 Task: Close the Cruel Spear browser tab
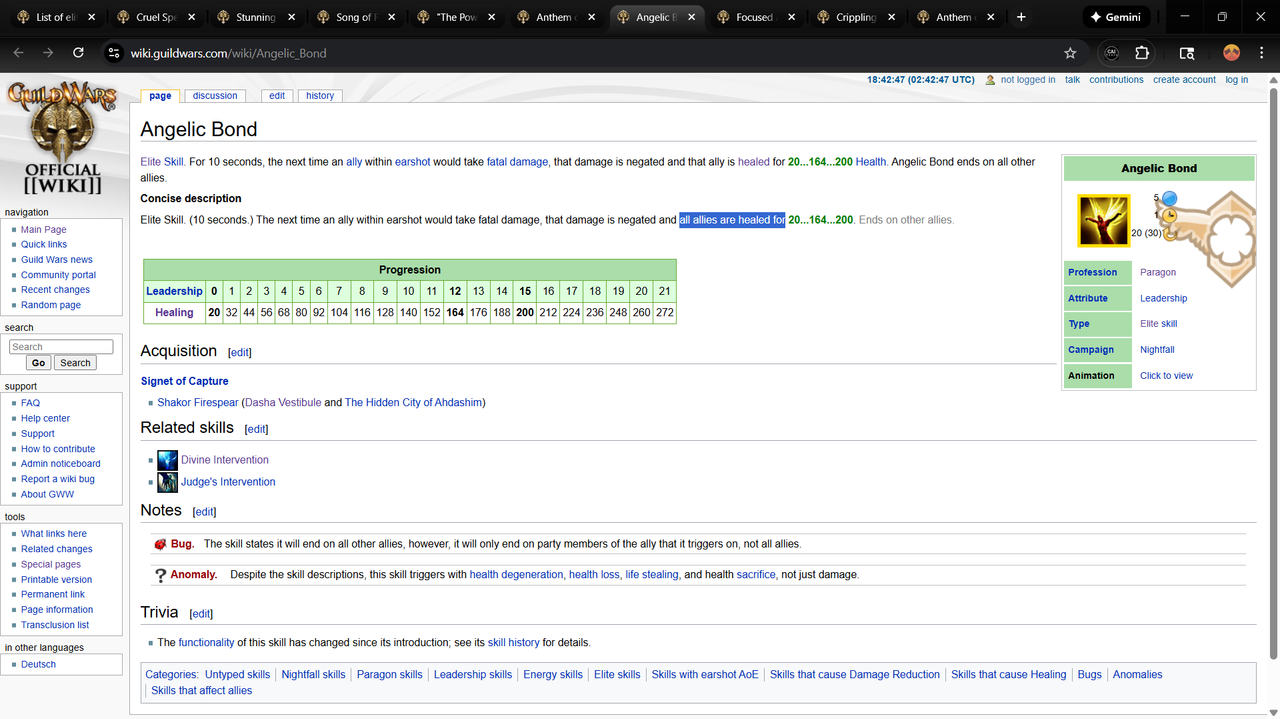191,17
